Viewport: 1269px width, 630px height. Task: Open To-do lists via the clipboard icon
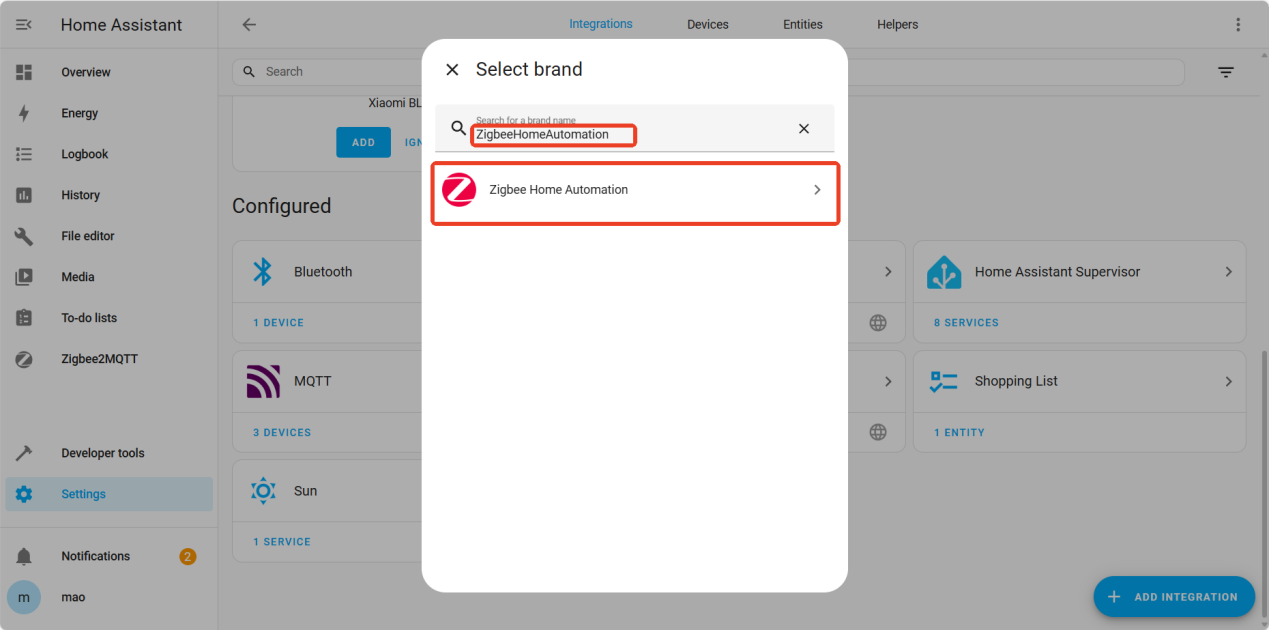[24, 318]
